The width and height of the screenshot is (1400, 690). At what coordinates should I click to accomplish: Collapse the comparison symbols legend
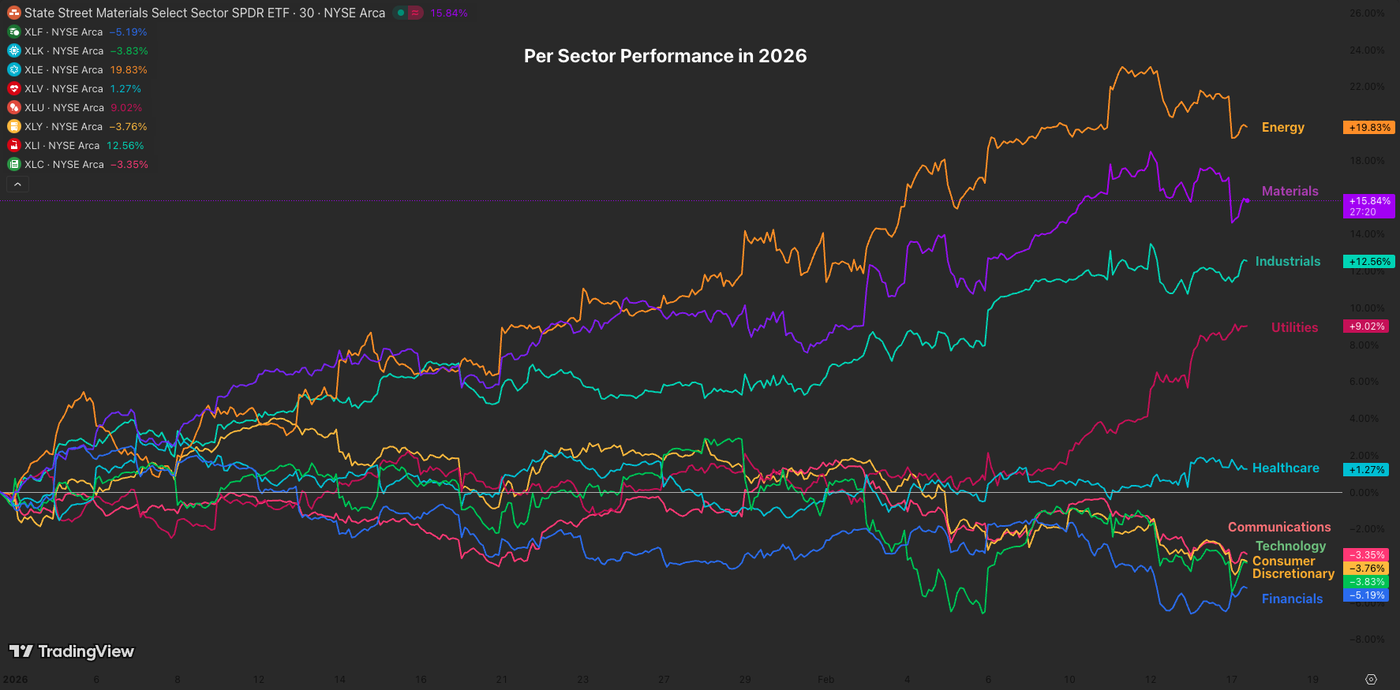15,184
